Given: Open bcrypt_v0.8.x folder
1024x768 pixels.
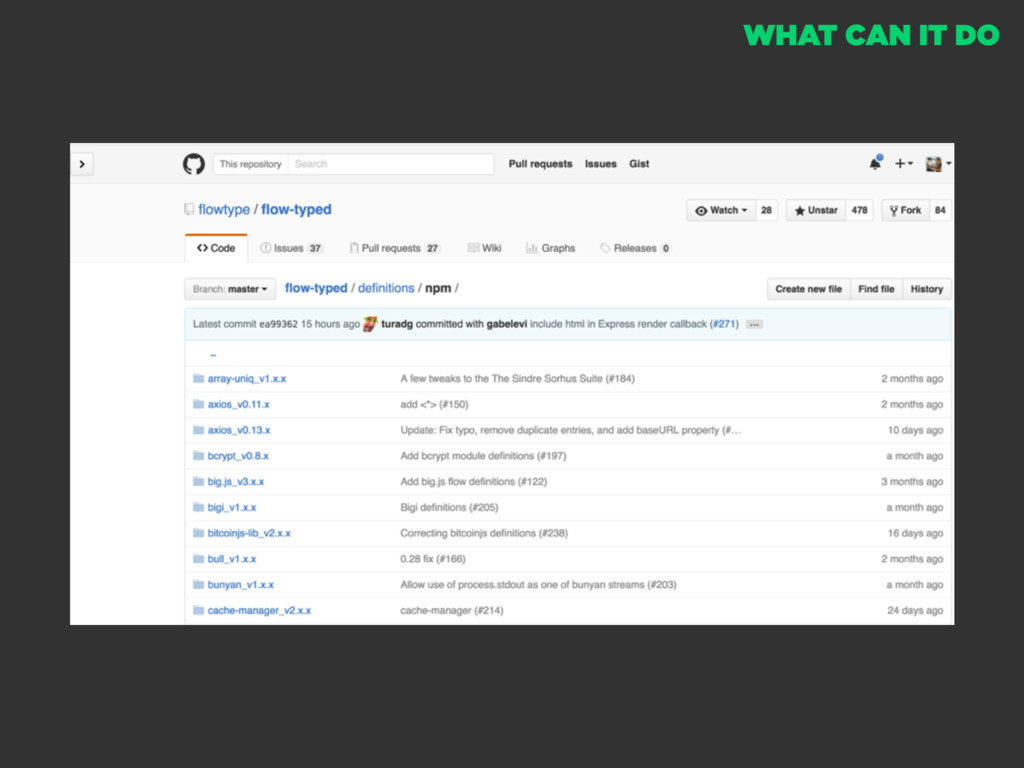Looking at the screenshot, I should point(238,456).
